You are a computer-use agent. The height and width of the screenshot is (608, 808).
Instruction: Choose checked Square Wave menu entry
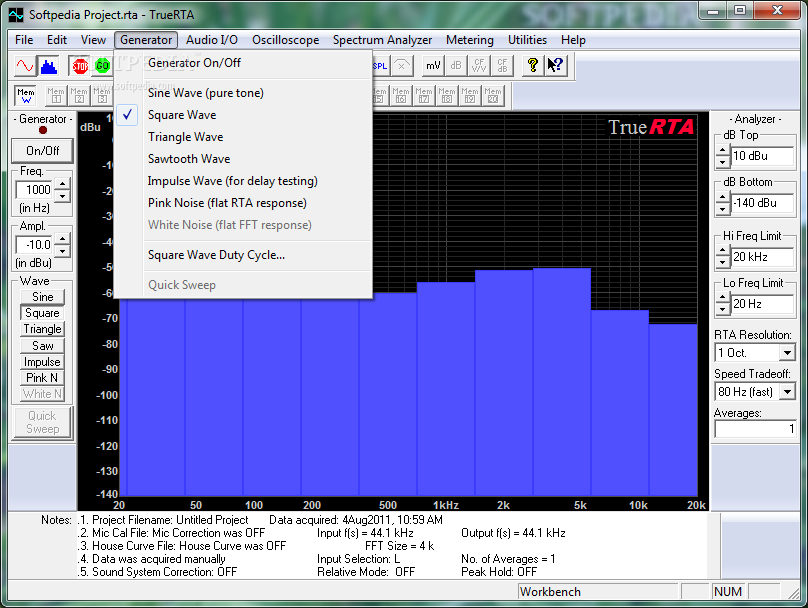tap(243, 115)
